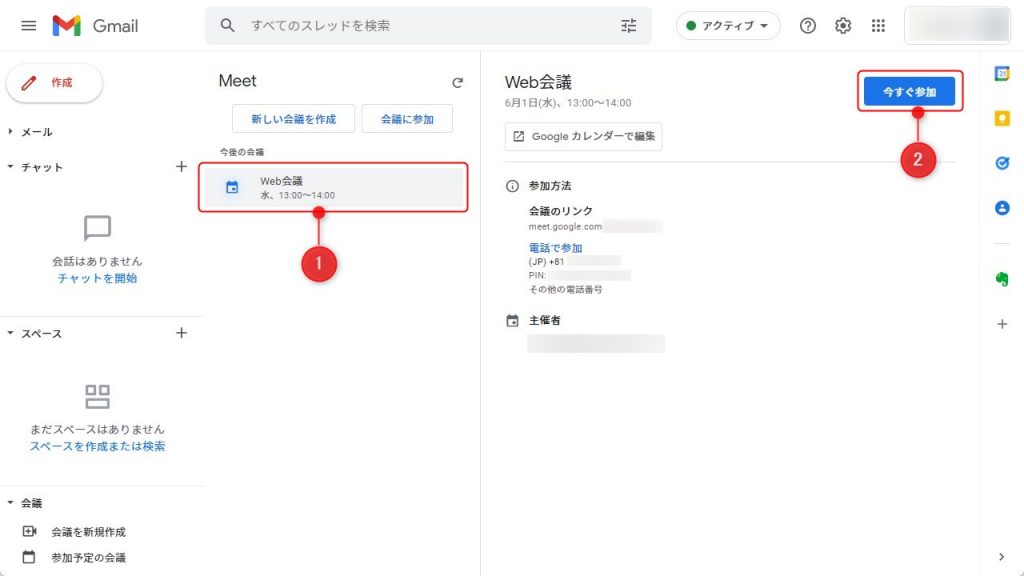Select the Web会議 upcoming meeting row
Viewport: 1024px width, 576px height.
(x=333, y=187)
